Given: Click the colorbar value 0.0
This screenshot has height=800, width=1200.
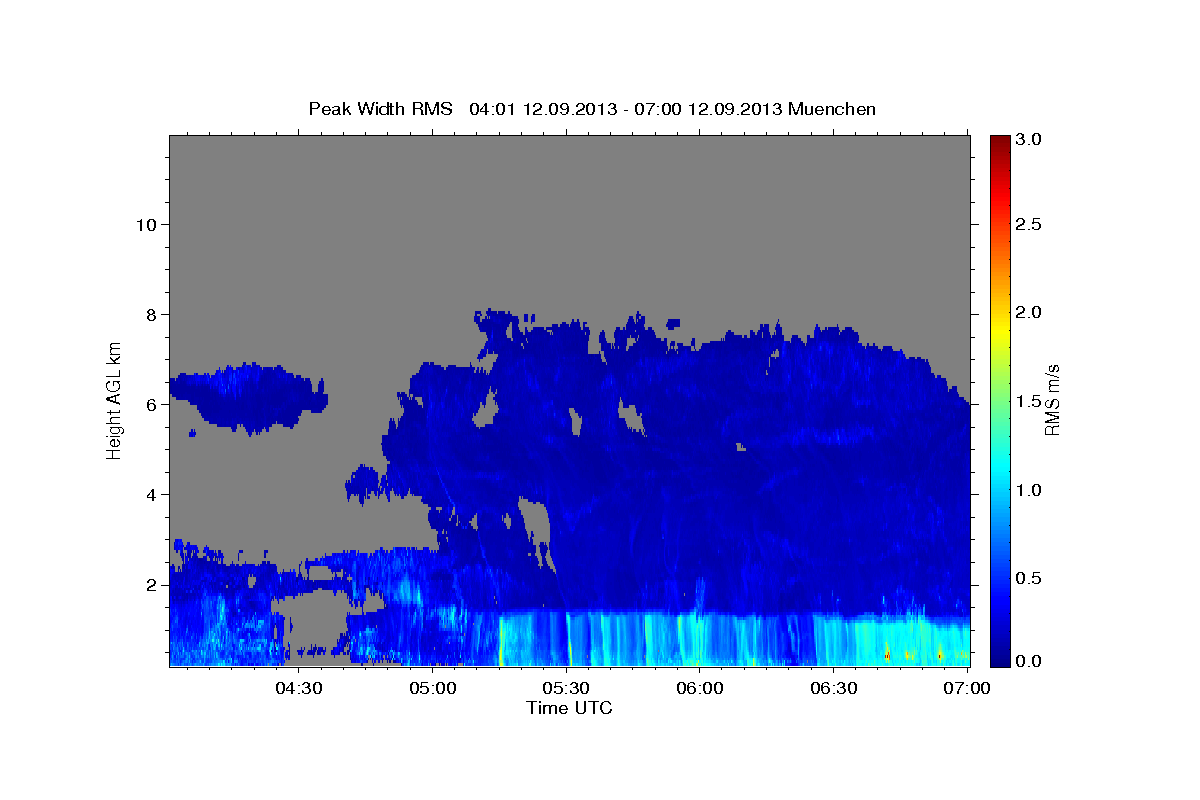Looking at the screenshot, I should pos(1028,661).
